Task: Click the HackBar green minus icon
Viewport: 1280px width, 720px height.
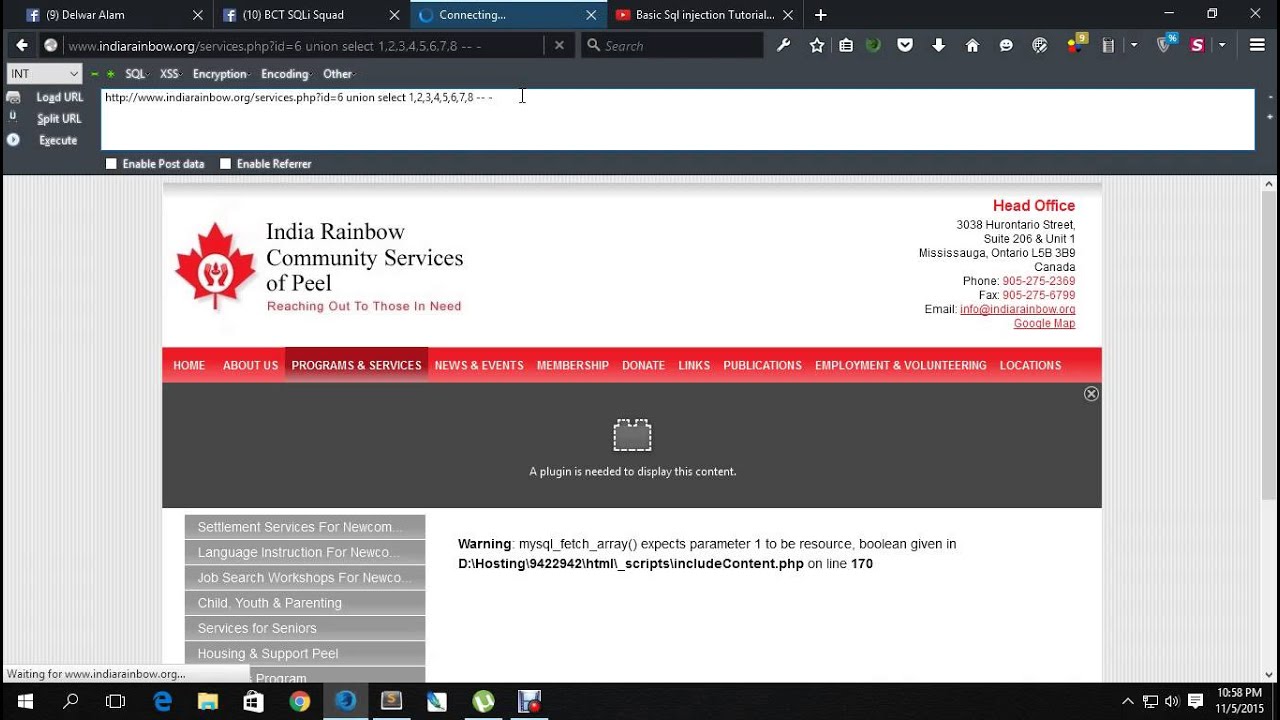Action: click(x=94, y=74)
